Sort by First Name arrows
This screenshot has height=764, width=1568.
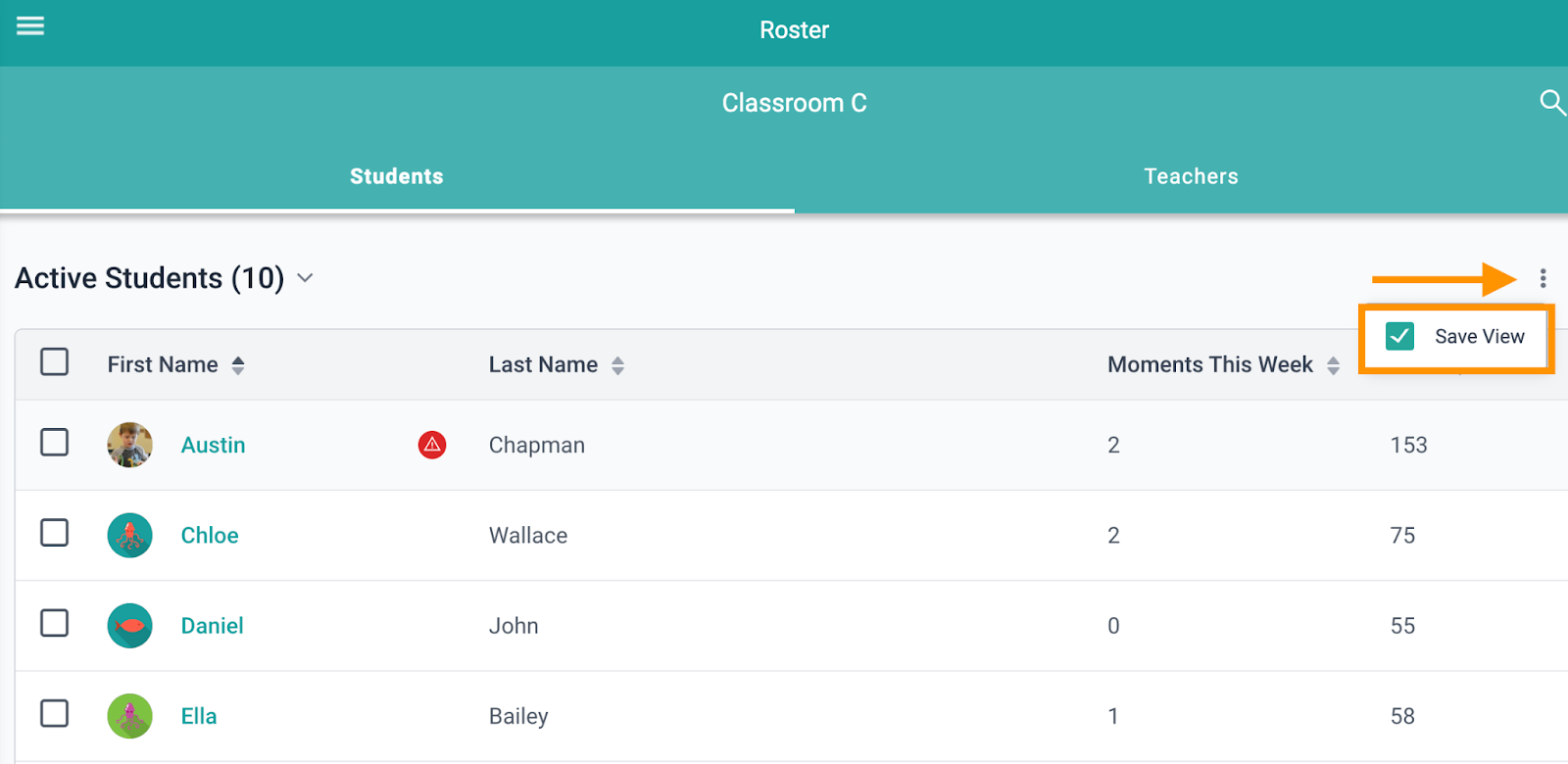tap(238, 365)
